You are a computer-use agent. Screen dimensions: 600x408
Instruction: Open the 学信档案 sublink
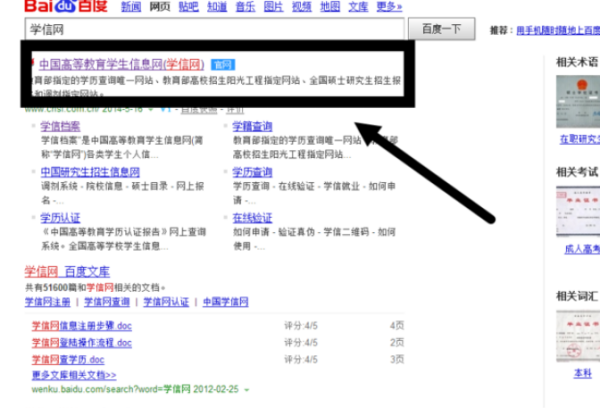[x=60, y=126]
